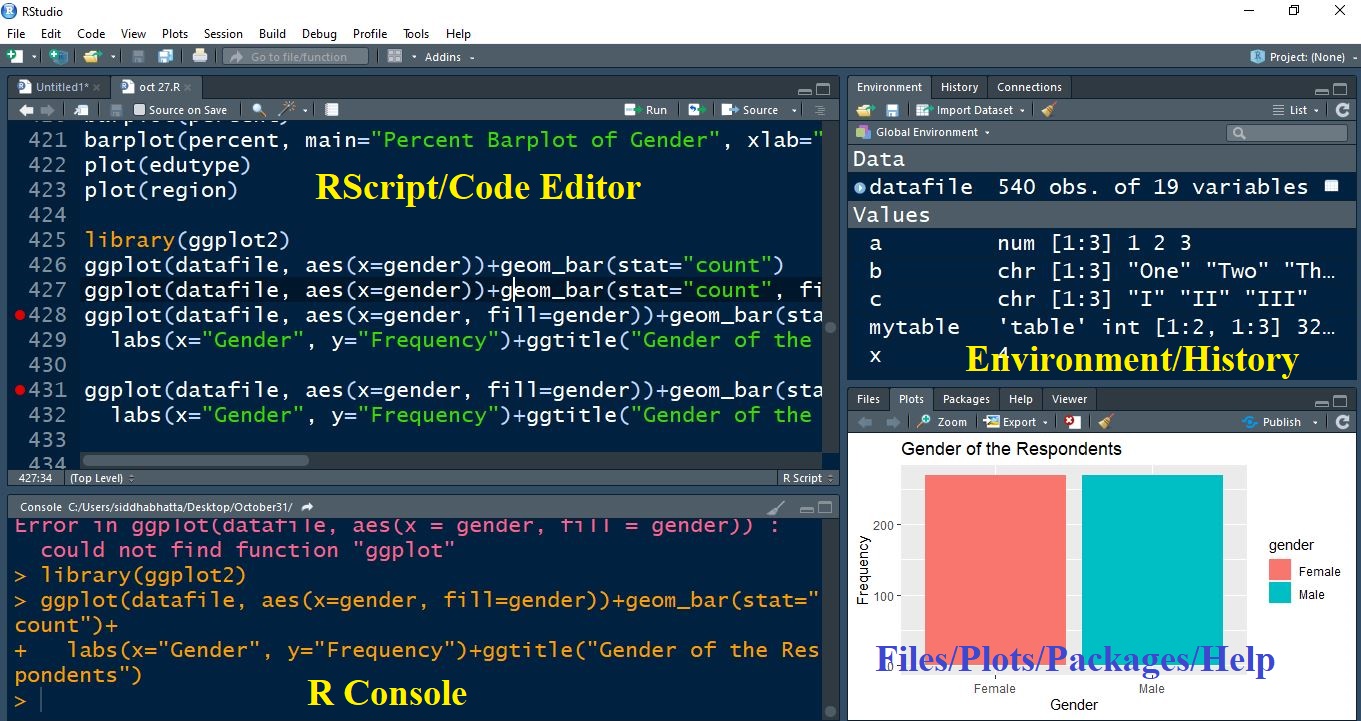
Task: Click the Male teal legend swatch
Action: point(1280,593)
